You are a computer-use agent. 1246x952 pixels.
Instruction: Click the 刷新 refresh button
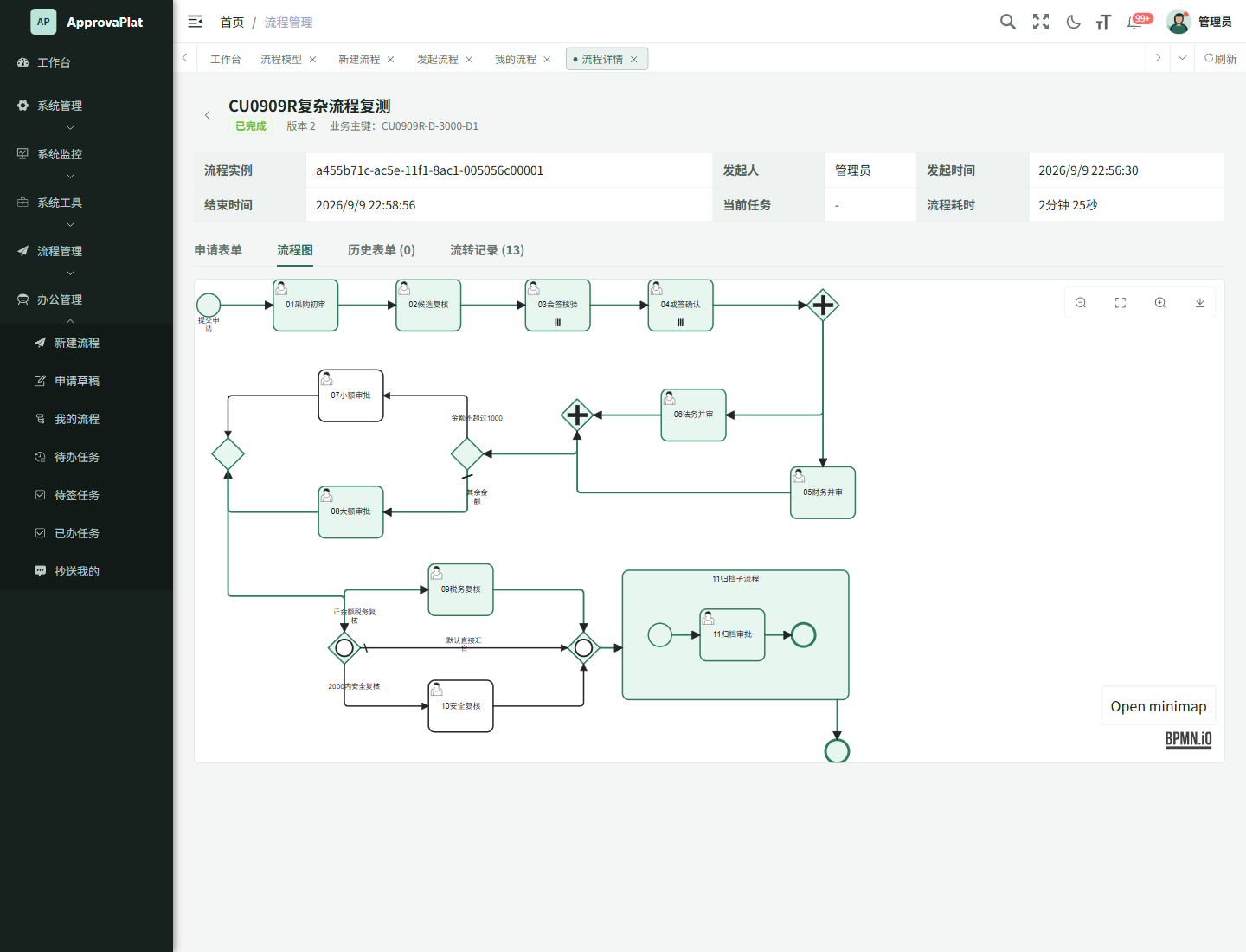coord(1220,59)
